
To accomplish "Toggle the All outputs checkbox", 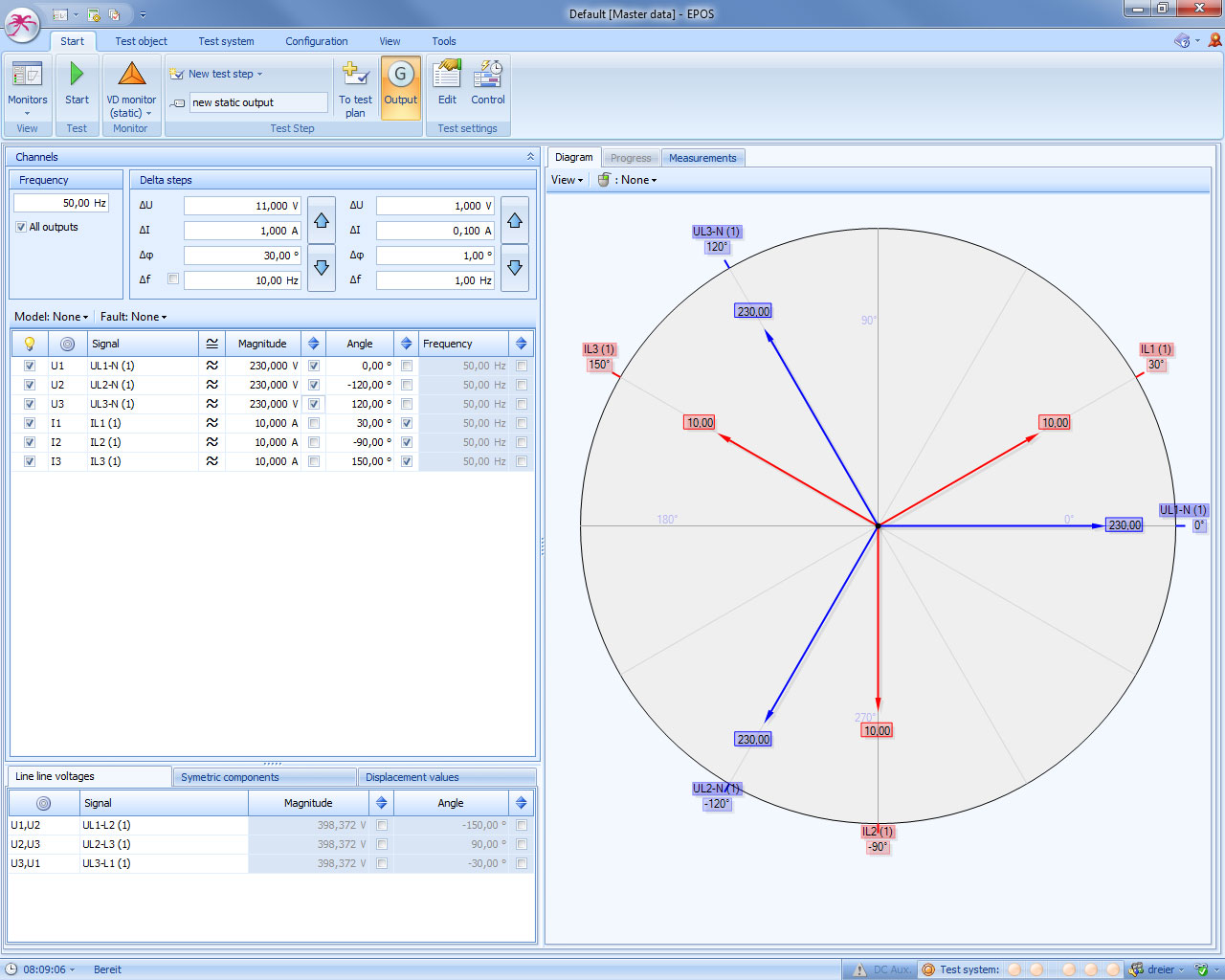I will [x=21, y=227].
